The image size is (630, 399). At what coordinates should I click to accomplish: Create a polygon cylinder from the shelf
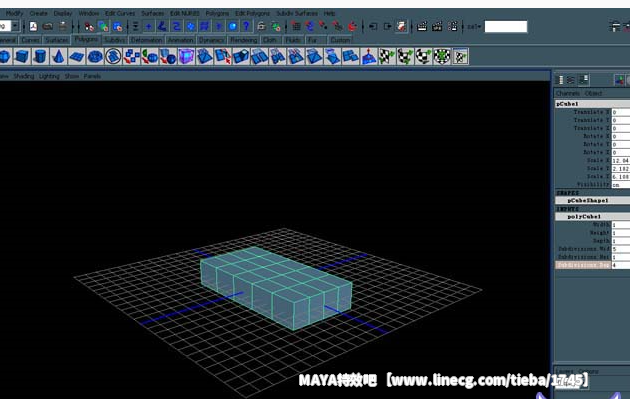pyautogui.click(x=40, y=56)
